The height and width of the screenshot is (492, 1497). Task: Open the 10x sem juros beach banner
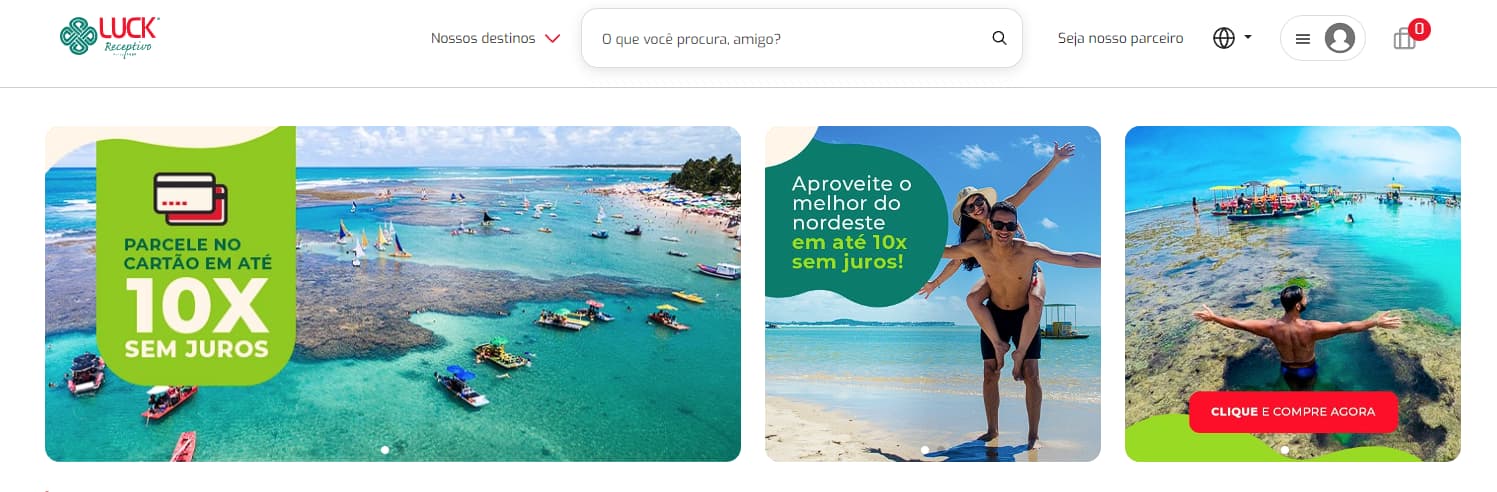coord(393,293)
